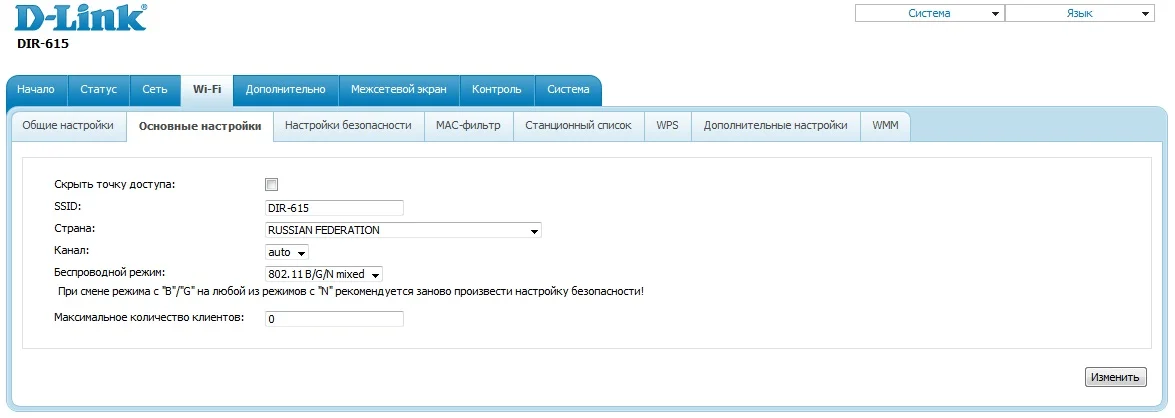Open the channel auto dropdown
1175x418 pixels.
point(286,252)
